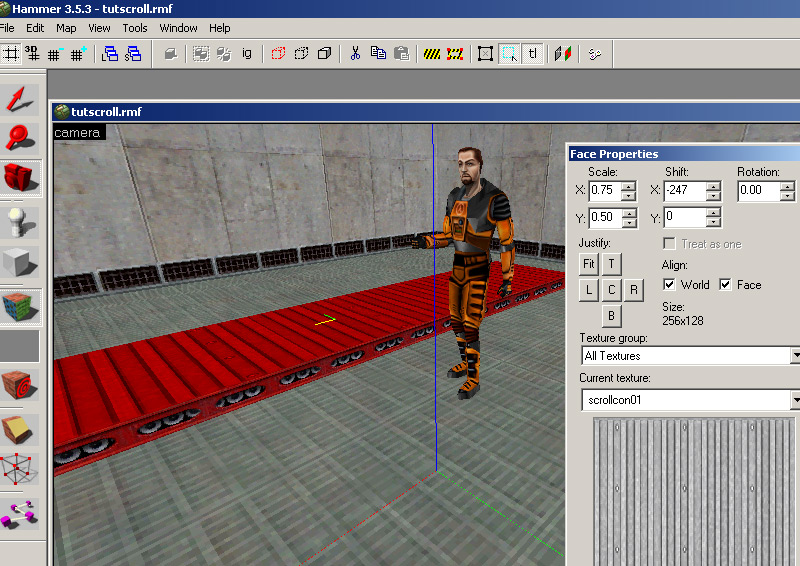Open the Map menu
The image size is (800, 566).
click(66, 28)
